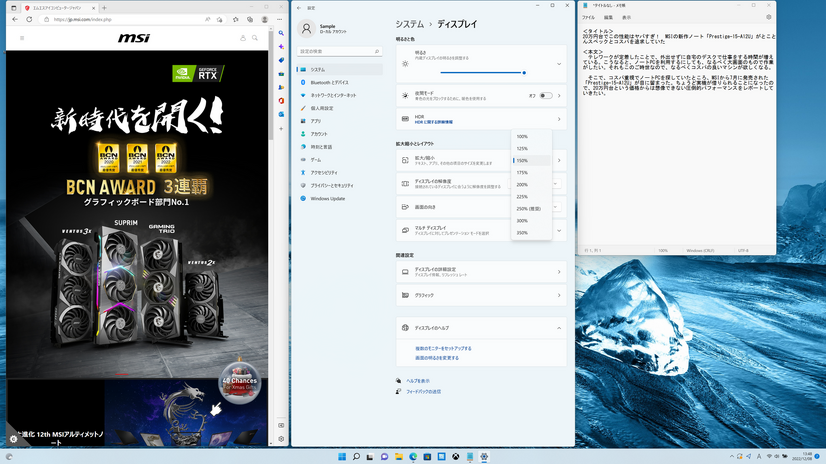
Task: Click フィードバックの送信 link
Action: point(424,392)
